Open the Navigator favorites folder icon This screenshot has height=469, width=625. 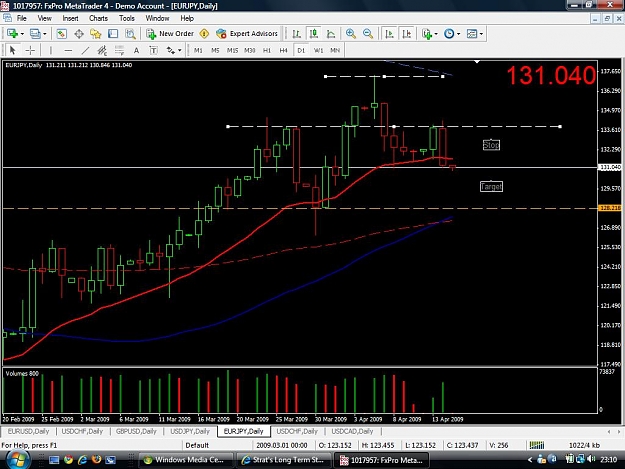[x=96, y=34]
